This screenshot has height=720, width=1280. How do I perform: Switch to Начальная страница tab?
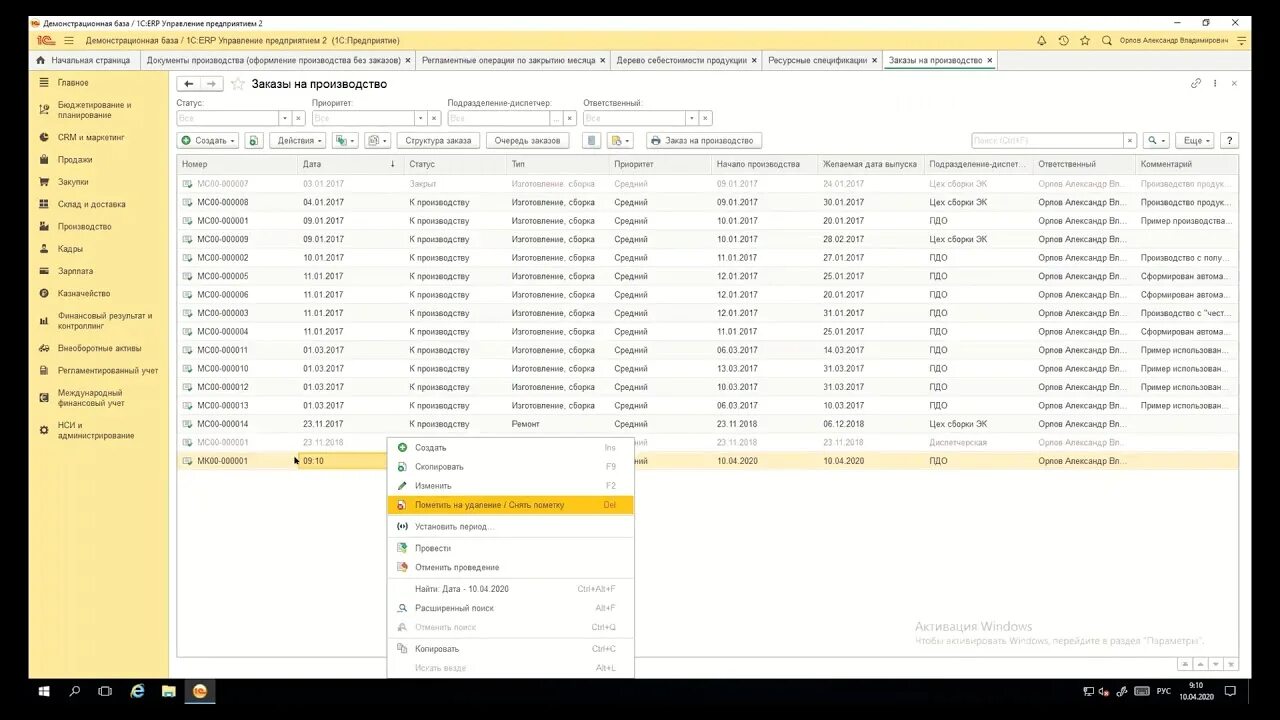point(84,60)
